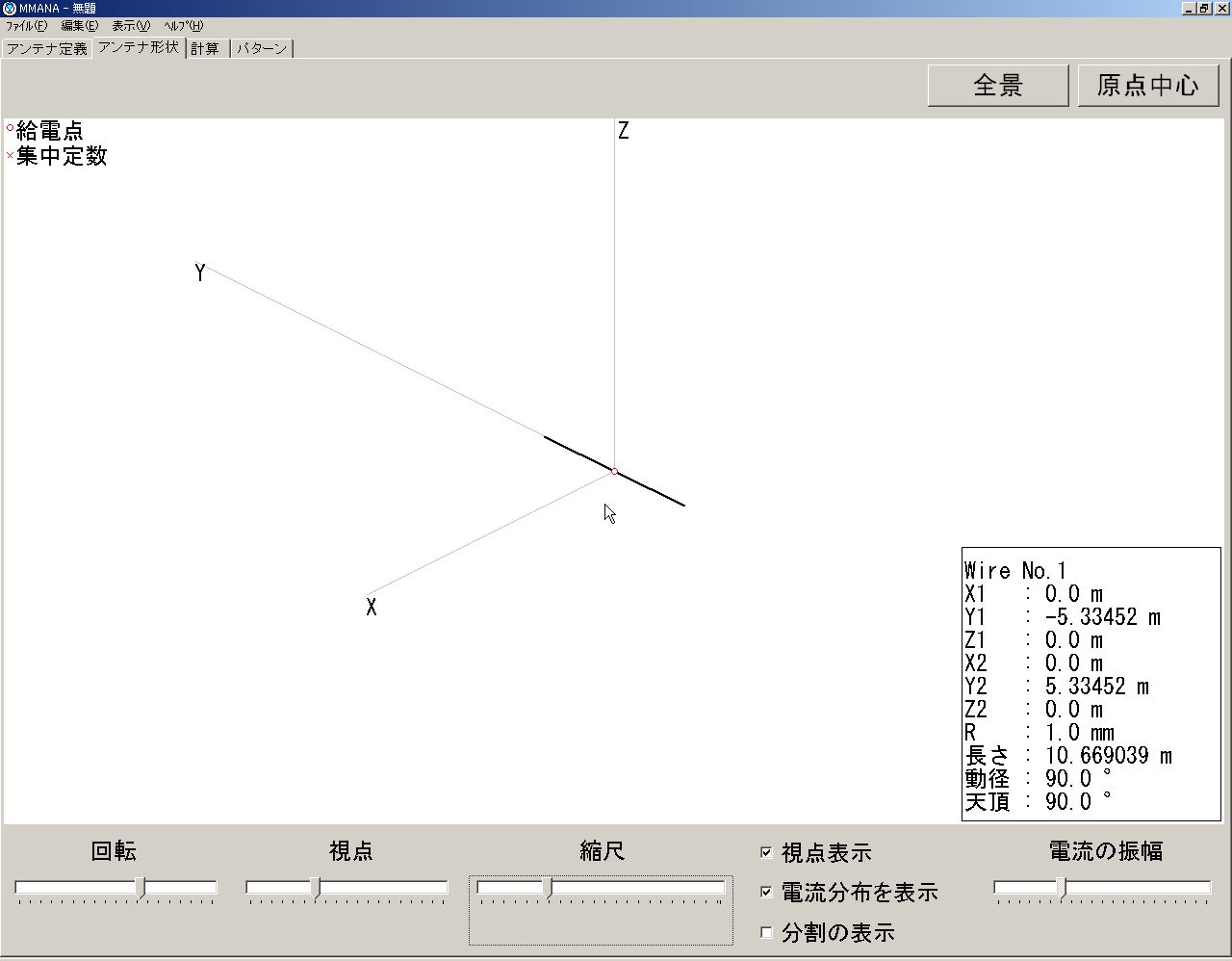The width and height of the screenshot is (1232, 961).
Task: Open the 表示(V) menu
Action: [131, 26]
